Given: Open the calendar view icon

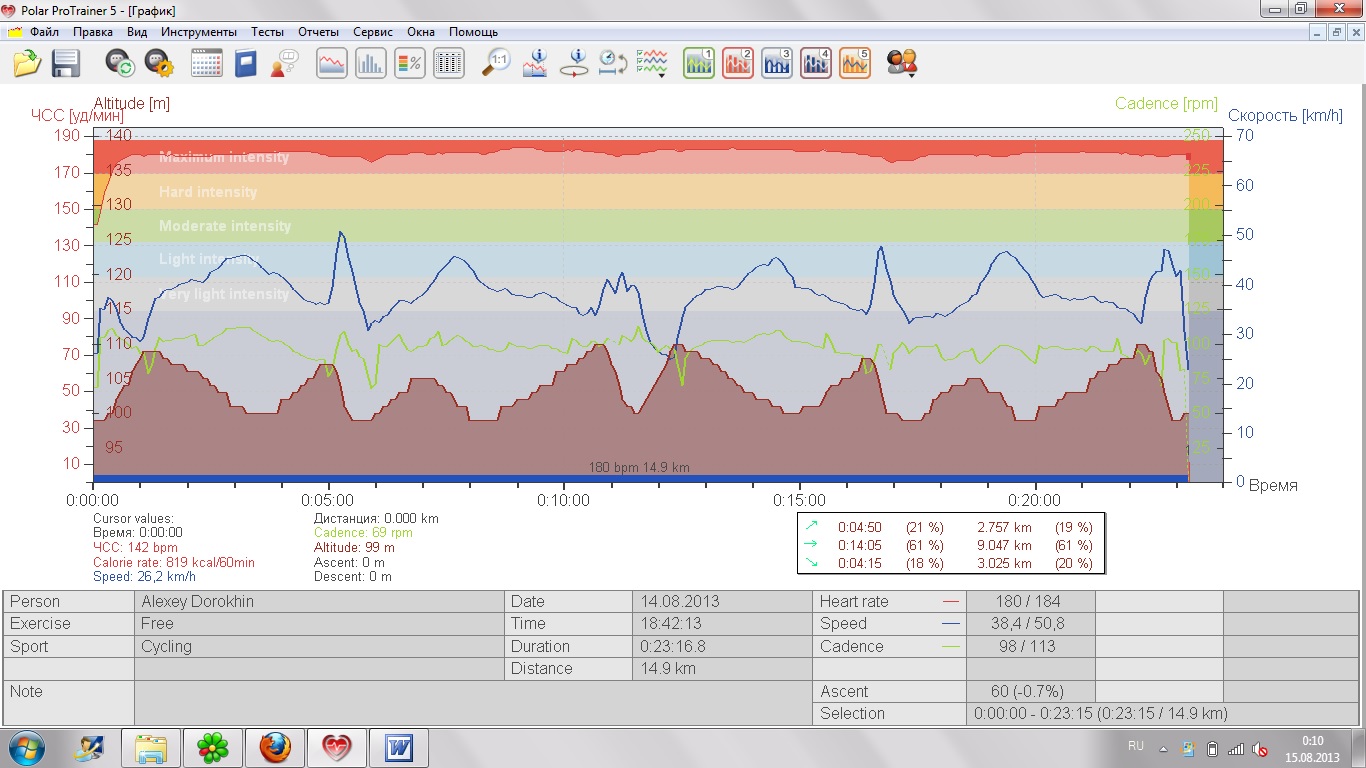Looking at the screenshot, I should coord(207,63).
